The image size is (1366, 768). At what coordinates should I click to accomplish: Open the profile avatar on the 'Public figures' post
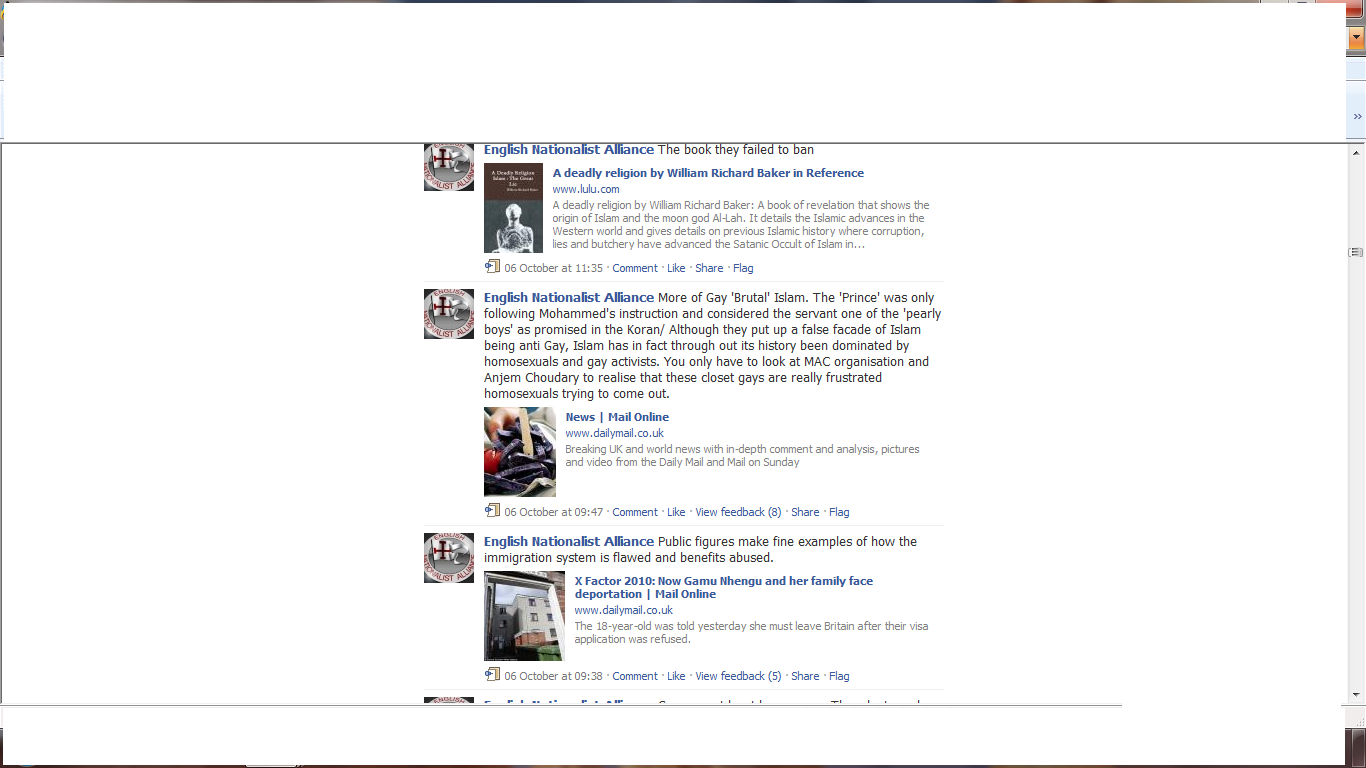[x=449, y=558]
